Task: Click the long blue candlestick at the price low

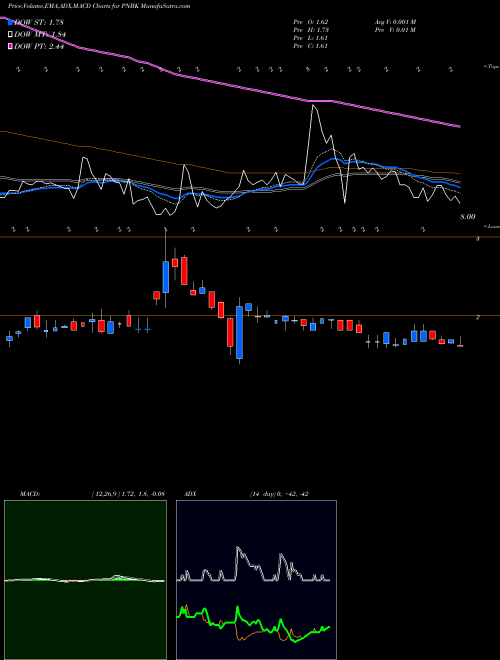Action: pyautogui.click(x=239, y=333)
